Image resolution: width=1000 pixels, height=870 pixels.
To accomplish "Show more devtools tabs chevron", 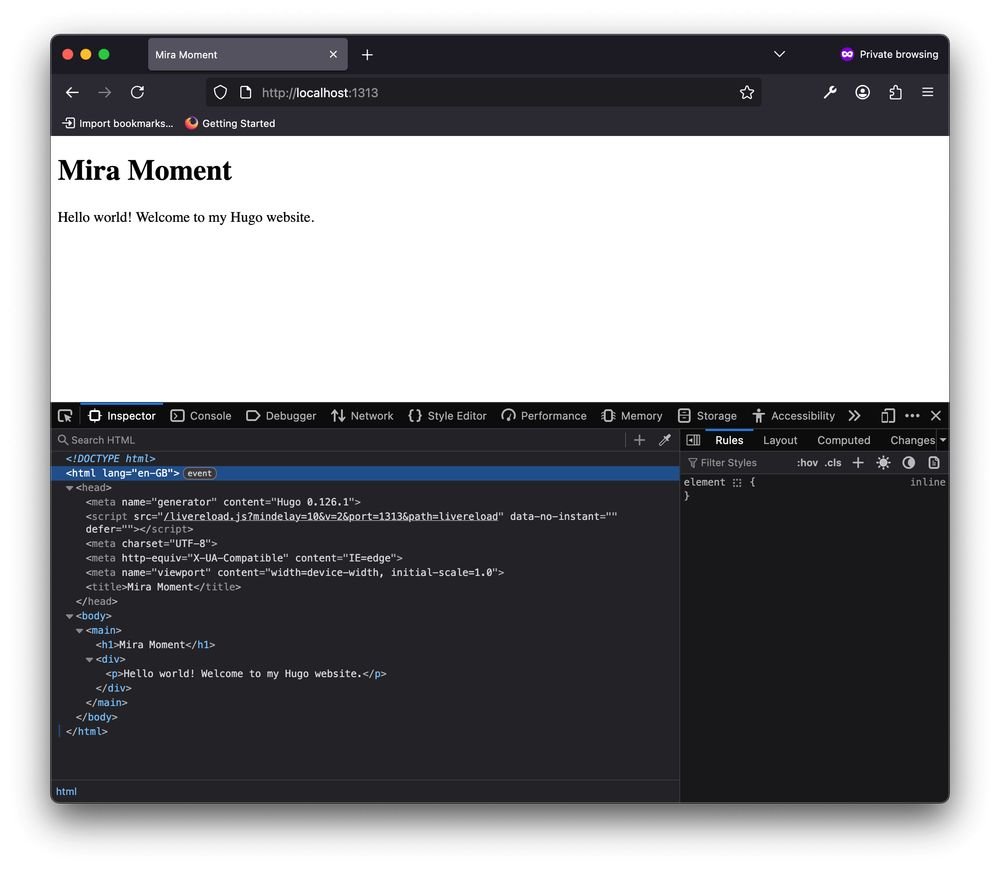I will click(x=855, y=416).
